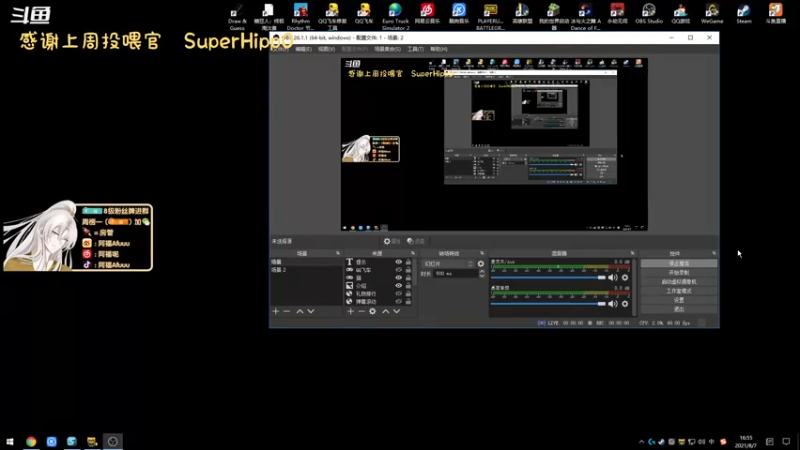The height and width of the screenshot is (450, 800).
Task: Open the controls dock pop-out icon
Action: [x=714, y=253]
